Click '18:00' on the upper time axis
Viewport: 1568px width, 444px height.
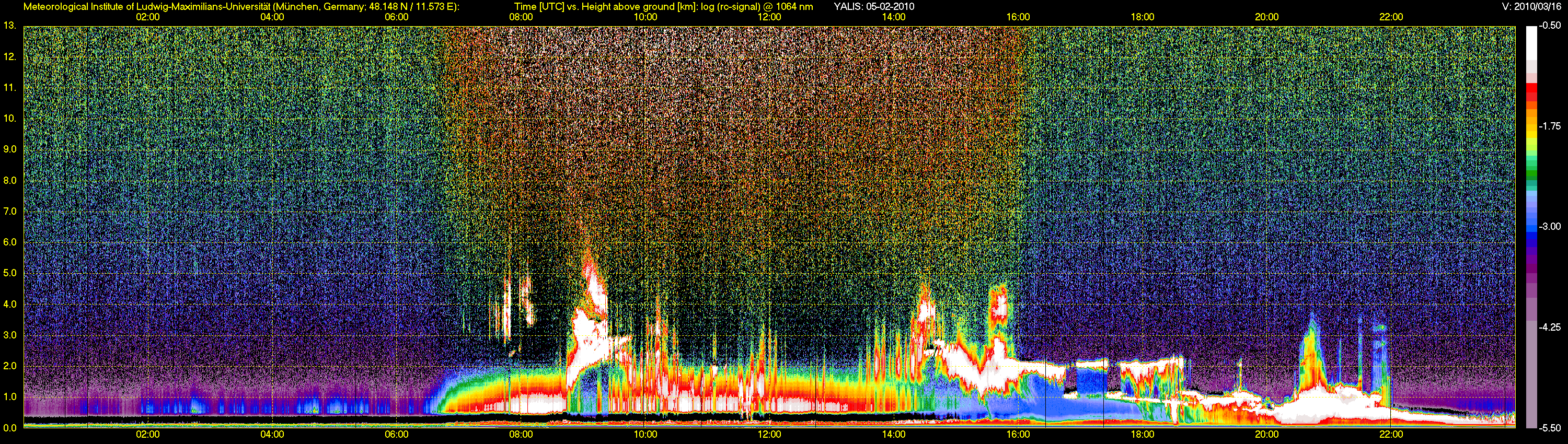[1143, 17]
